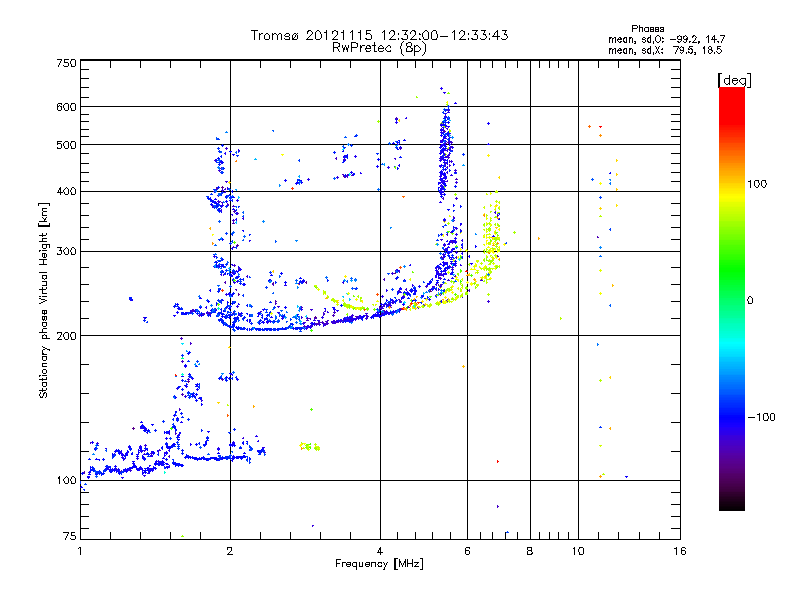Click the y-axis tick '75'
Screen dimensions: 800x600
point(70,536)
